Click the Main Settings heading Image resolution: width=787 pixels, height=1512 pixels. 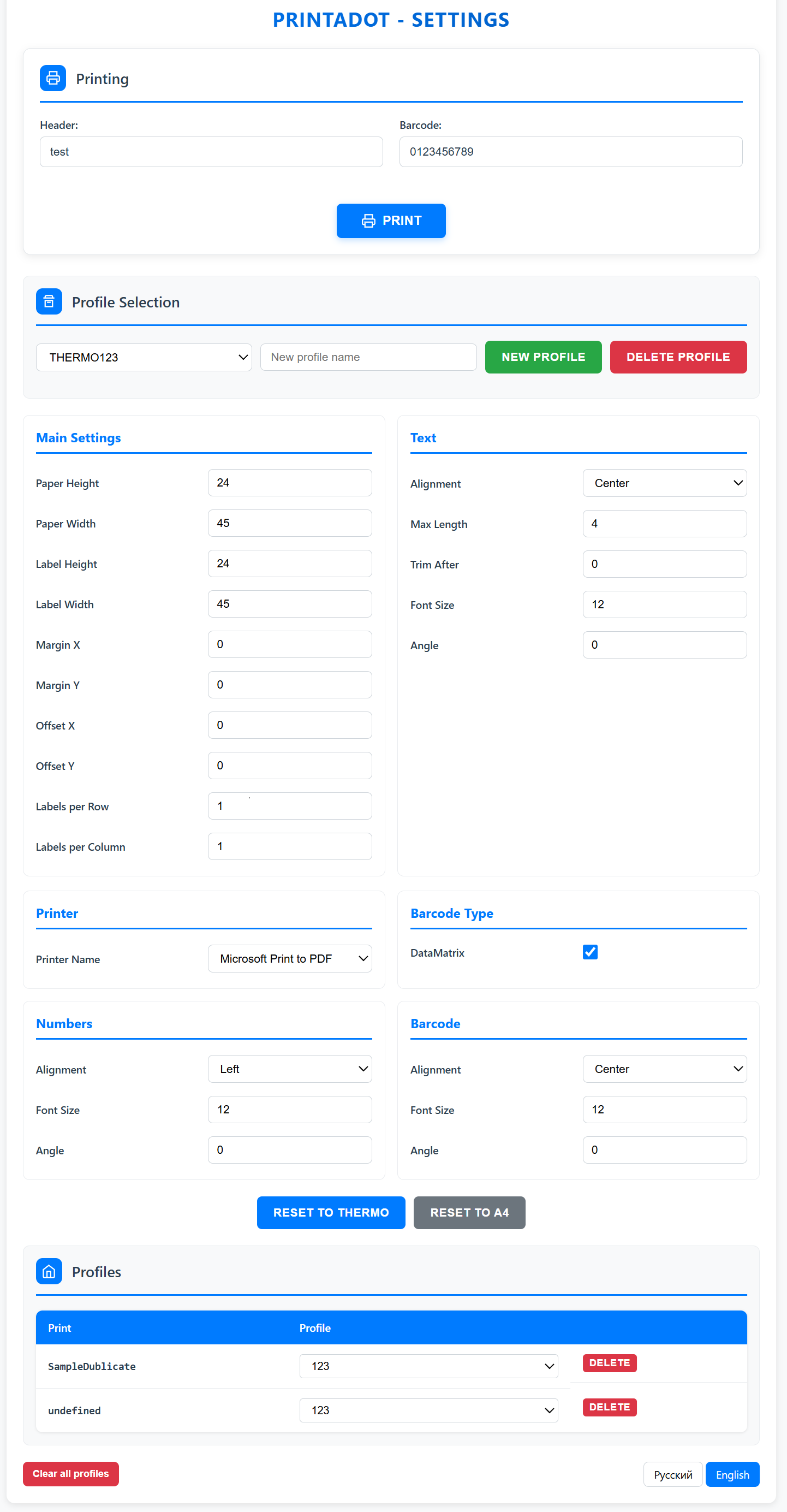[x=78, y=438]
